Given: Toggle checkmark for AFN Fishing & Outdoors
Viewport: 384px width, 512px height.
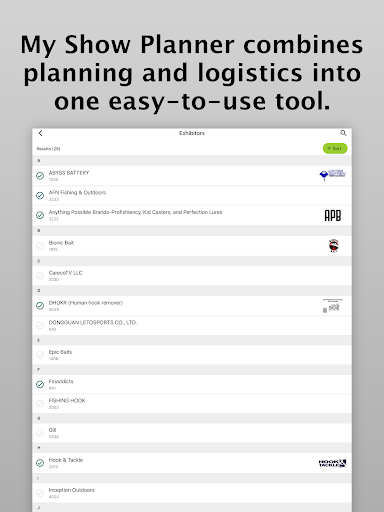Looking at the screenshot, I should pos(40,195).
